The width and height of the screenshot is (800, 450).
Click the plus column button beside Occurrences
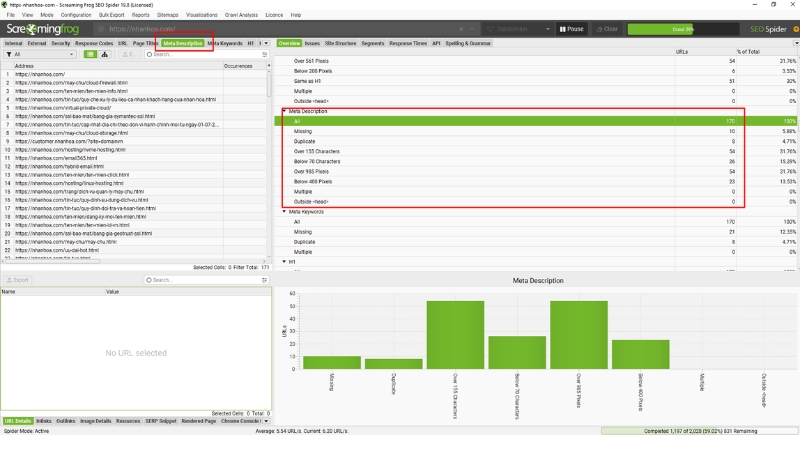(268, 66)
